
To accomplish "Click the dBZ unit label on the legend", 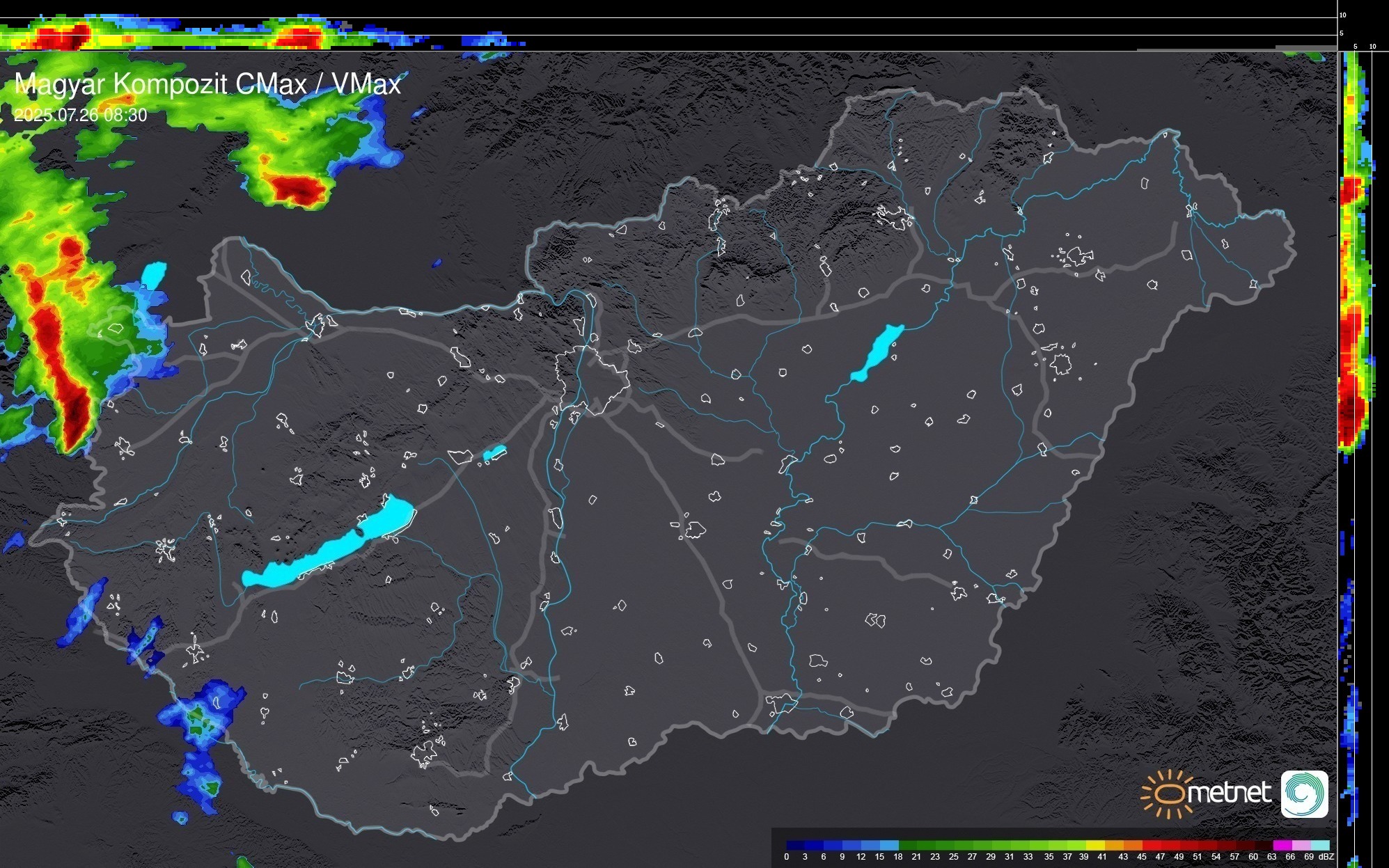I will pyautogui.click(x=1326, y=857).
